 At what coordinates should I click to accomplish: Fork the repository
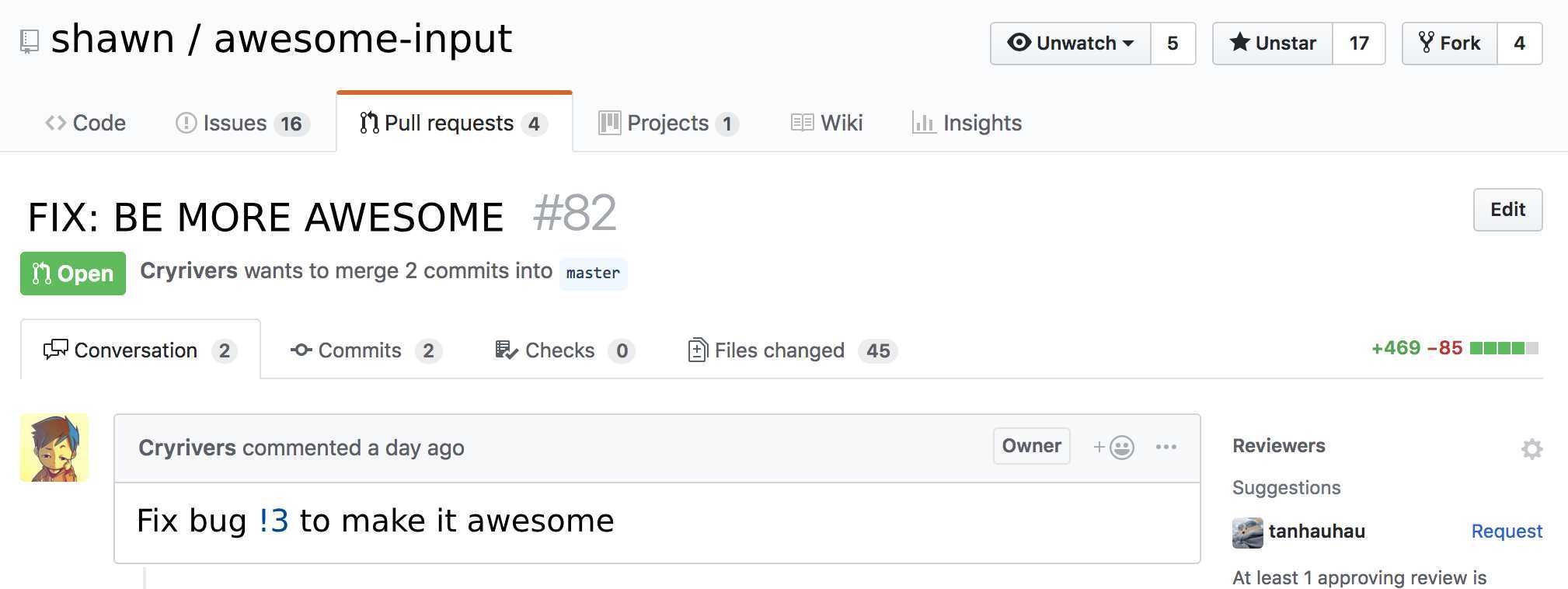[x=1450, y=44]
